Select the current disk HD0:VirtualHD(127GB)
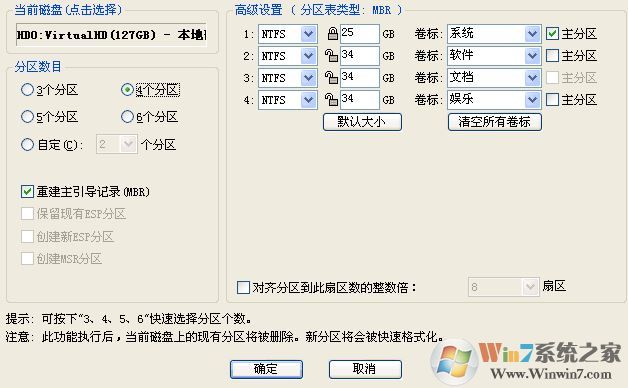Screen dimensions: 628x388 (x=111, y=35)
